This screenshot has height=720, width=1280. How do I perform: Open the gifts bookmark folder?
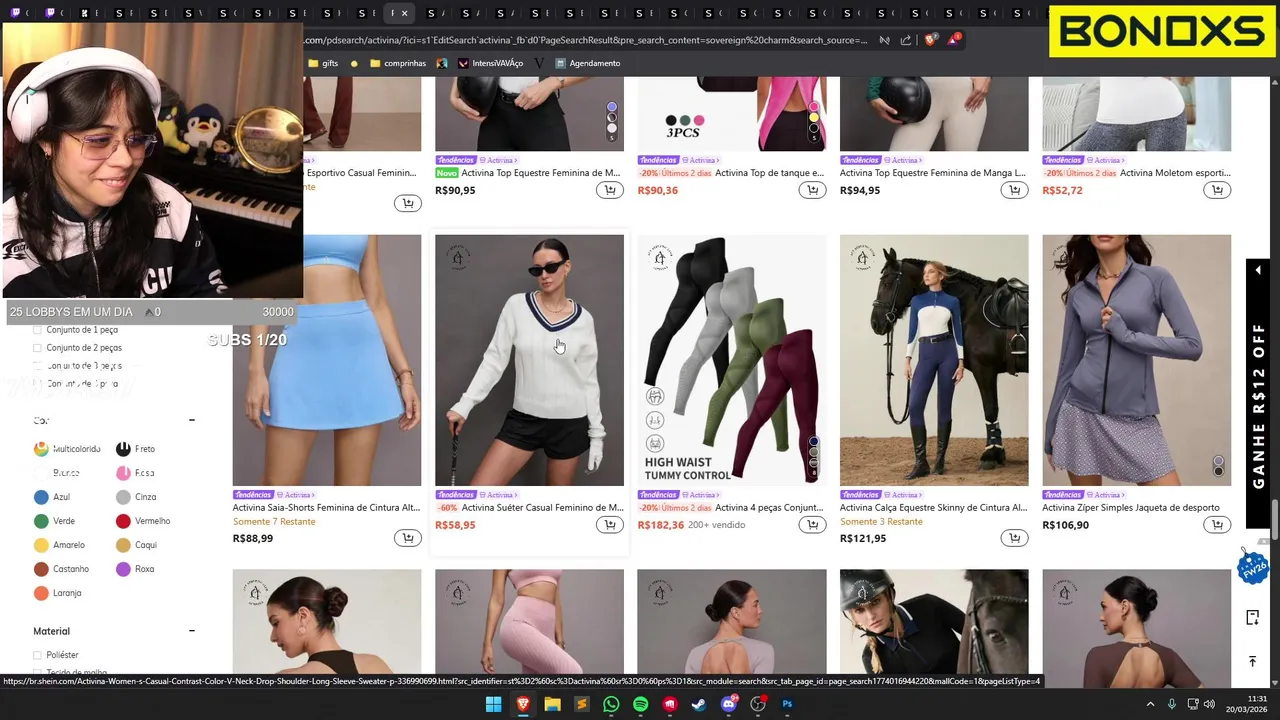tap(323, 63)
